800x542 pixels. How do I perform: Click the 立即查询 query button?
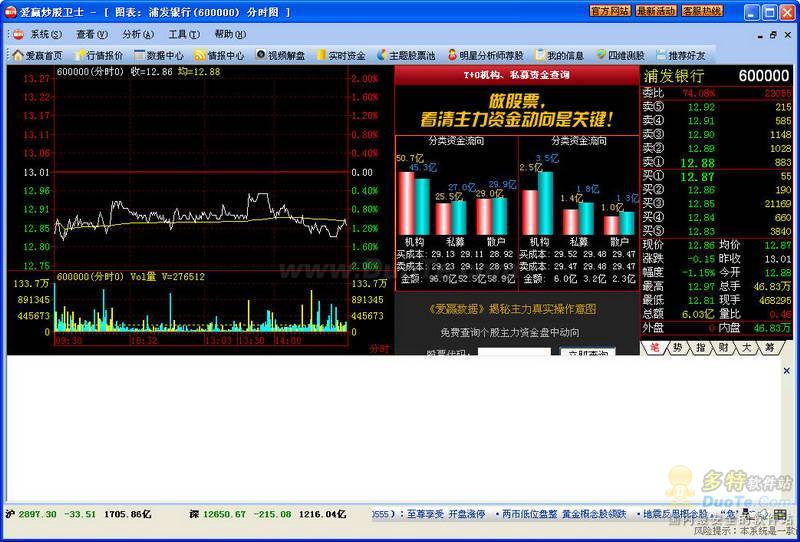click(588, 352)
